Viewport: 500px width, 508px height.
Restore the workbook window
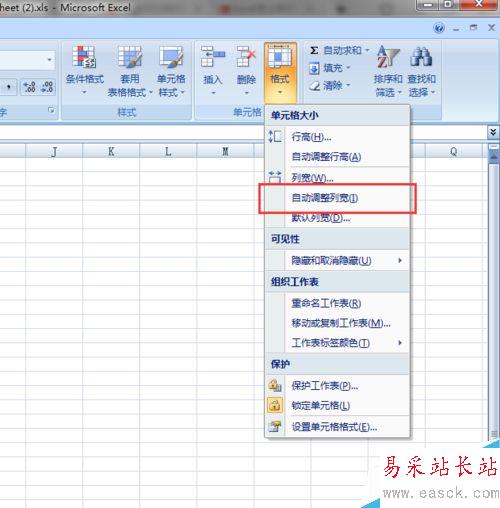[473, 28]
